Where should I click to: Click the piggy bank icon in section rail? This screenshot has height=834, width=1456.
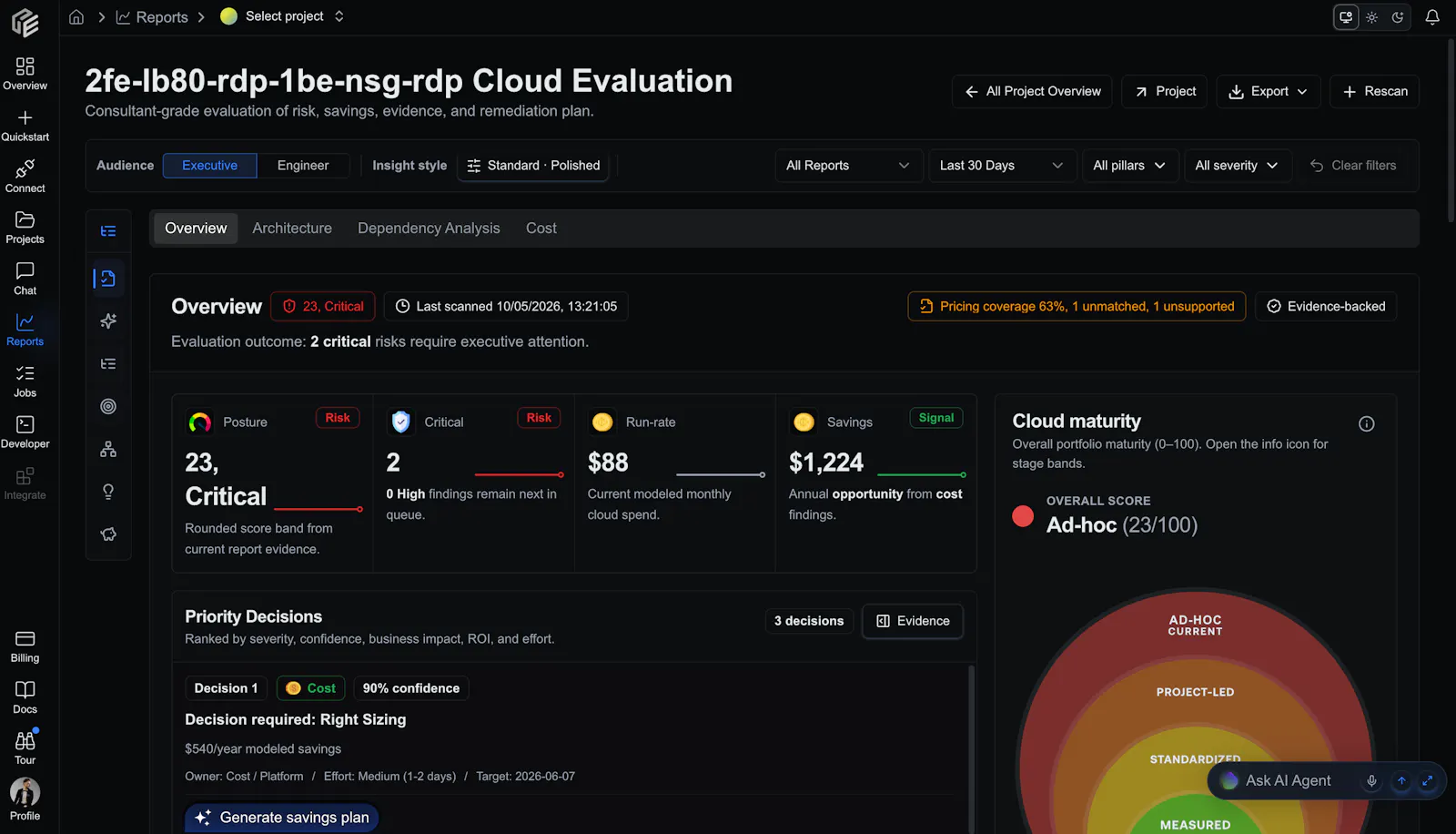[108, 534]
